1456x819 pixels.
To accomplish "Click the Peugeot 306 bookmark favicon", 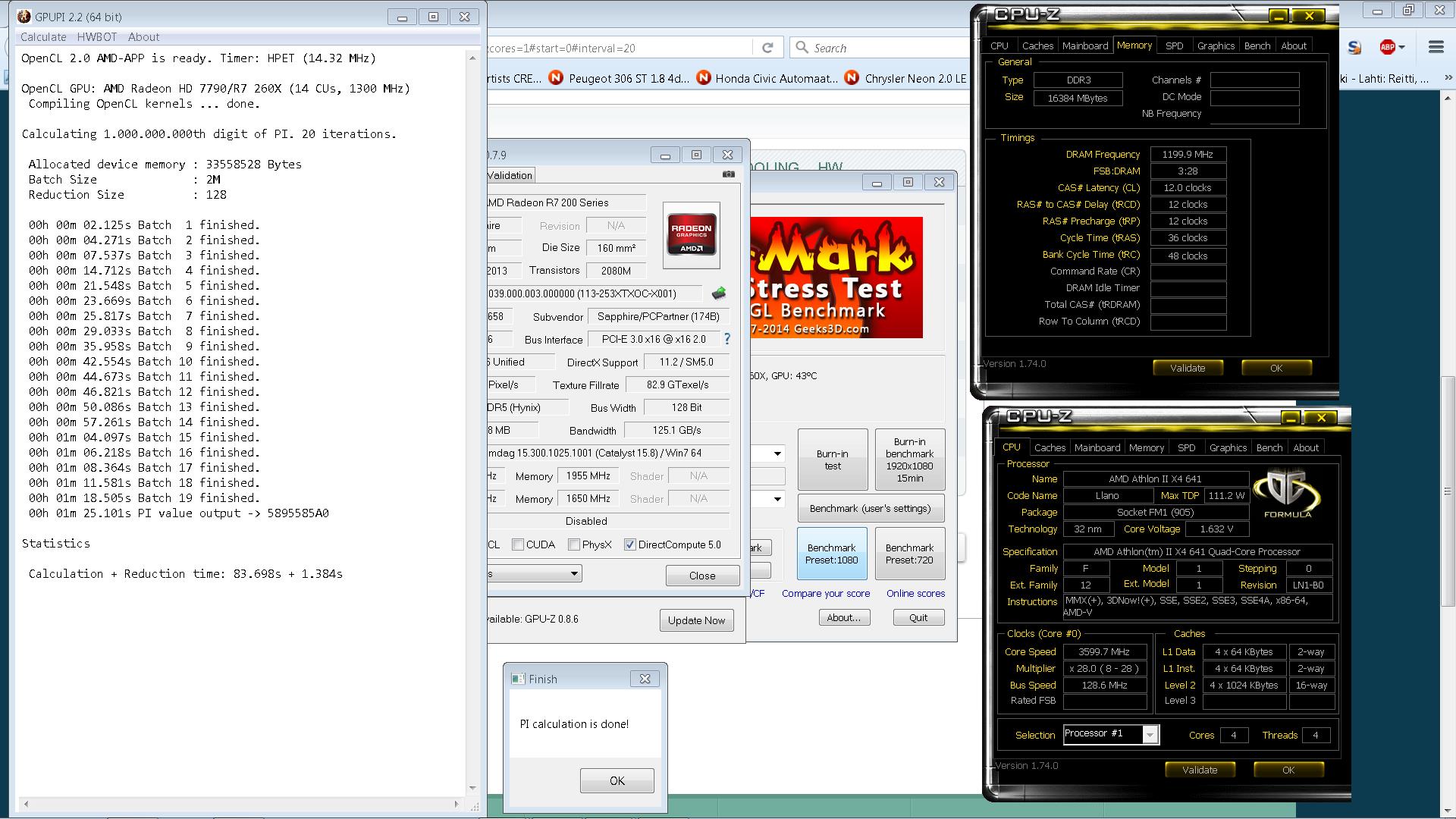I will [x=556, y=78].
